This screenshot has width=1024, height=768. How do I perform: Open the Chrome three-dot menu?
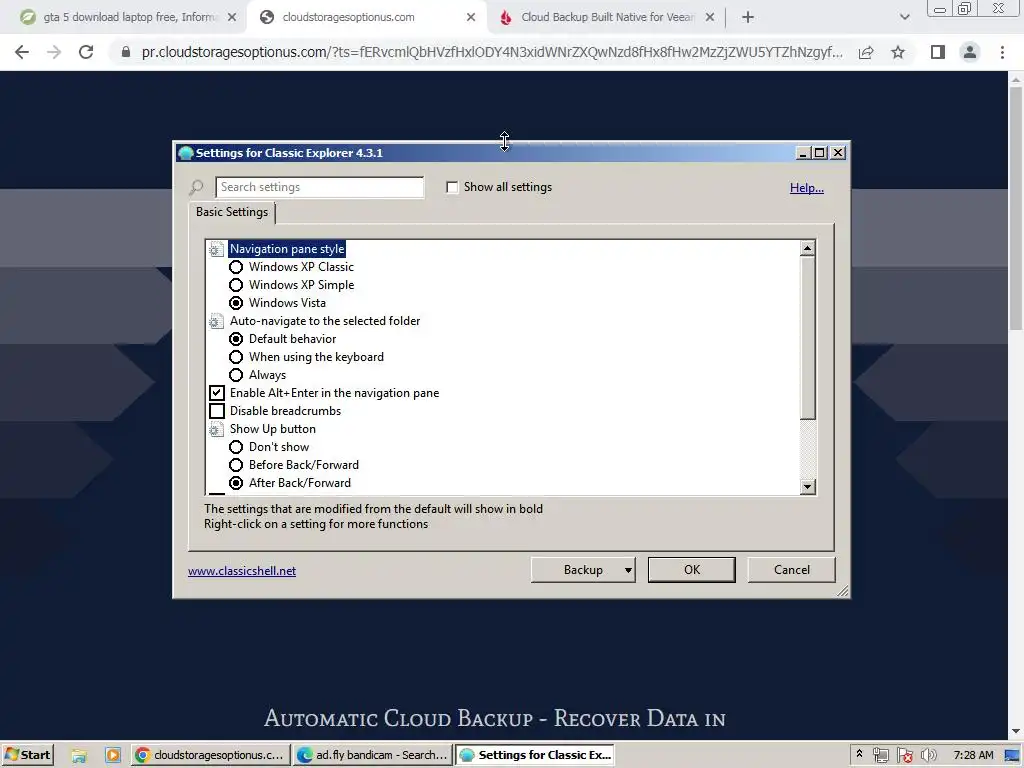coord(1002,52)
